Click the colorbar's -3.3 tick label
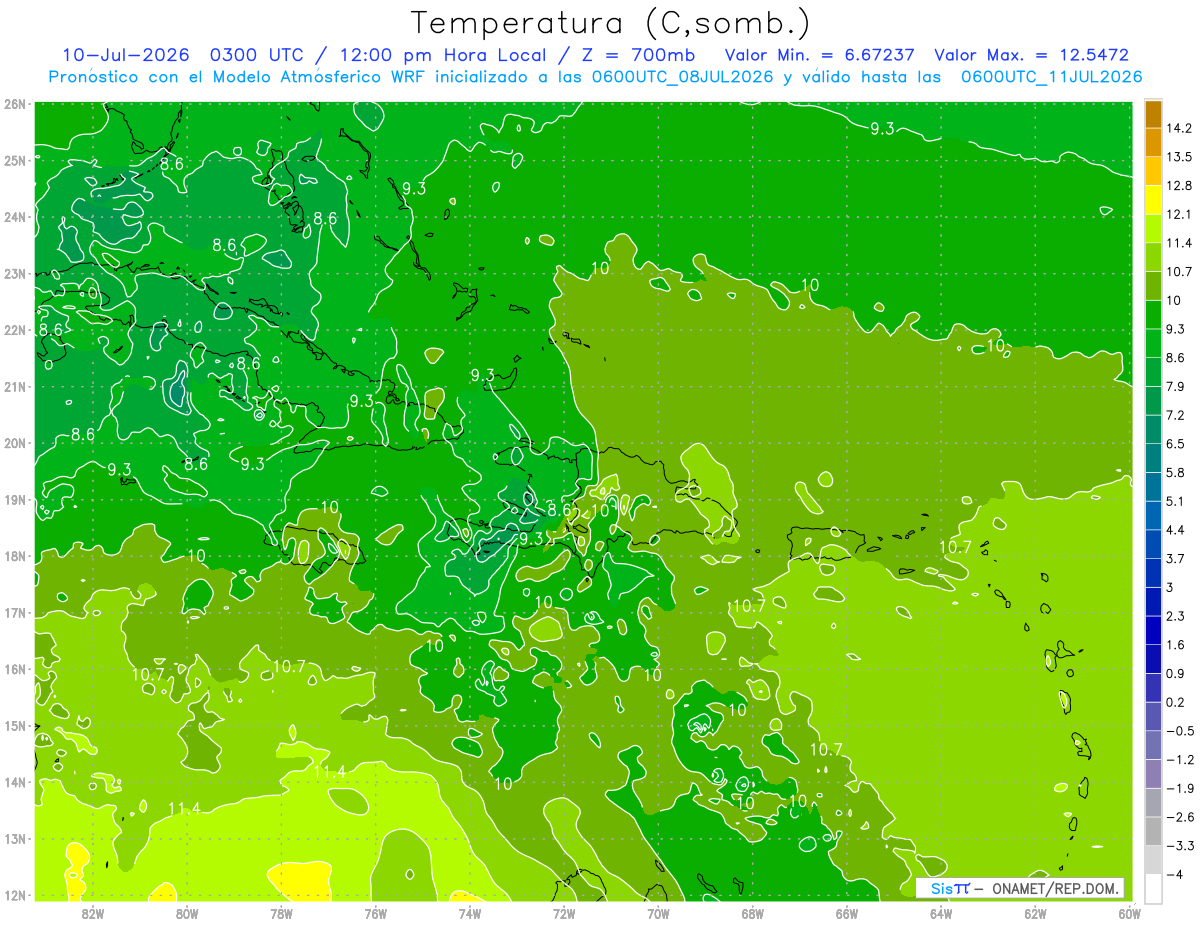This screenshot has height=927, width=1200. (x=1182, y=846)
